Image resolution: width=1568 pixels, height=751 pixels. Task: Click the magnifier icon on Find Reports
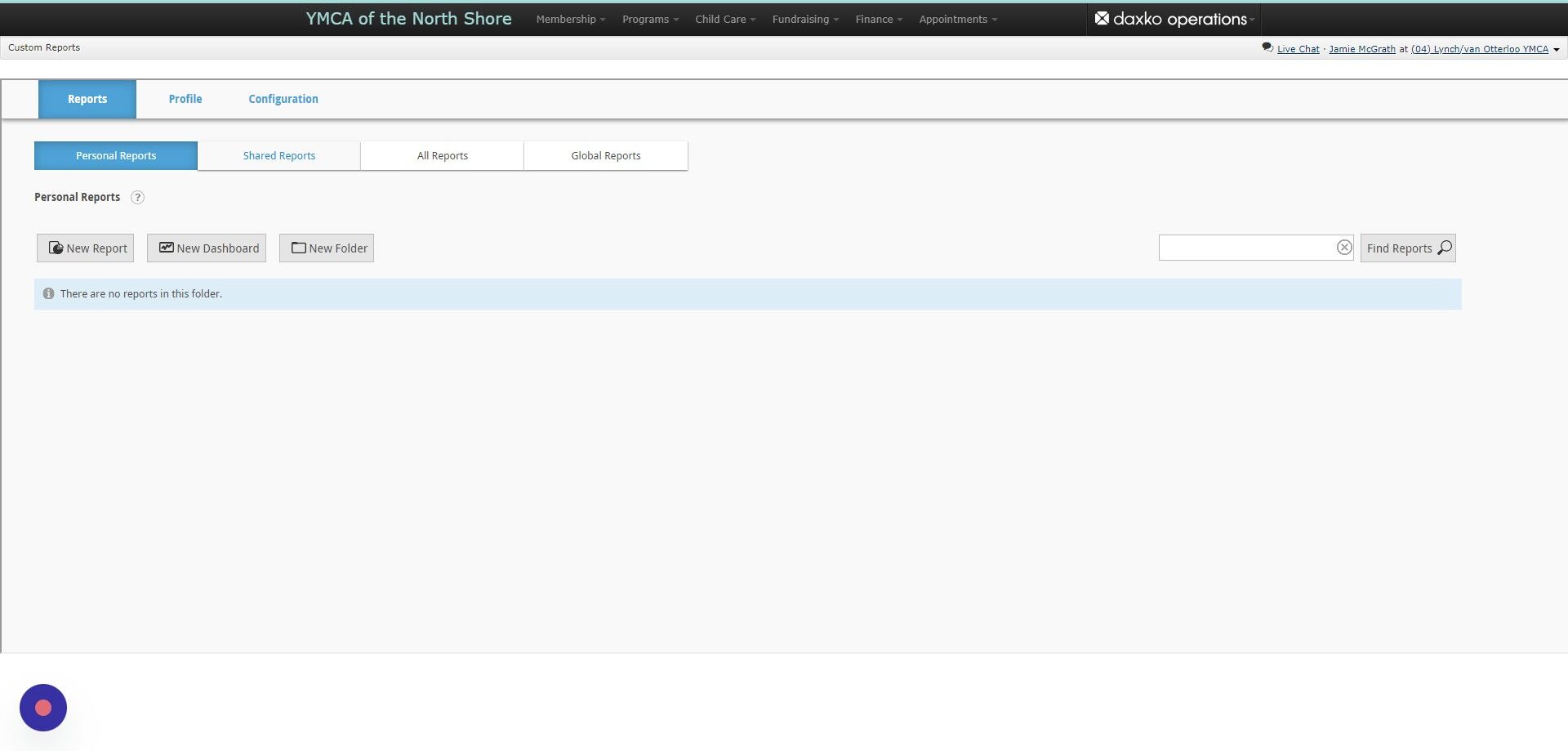(x=1444, y=248)
